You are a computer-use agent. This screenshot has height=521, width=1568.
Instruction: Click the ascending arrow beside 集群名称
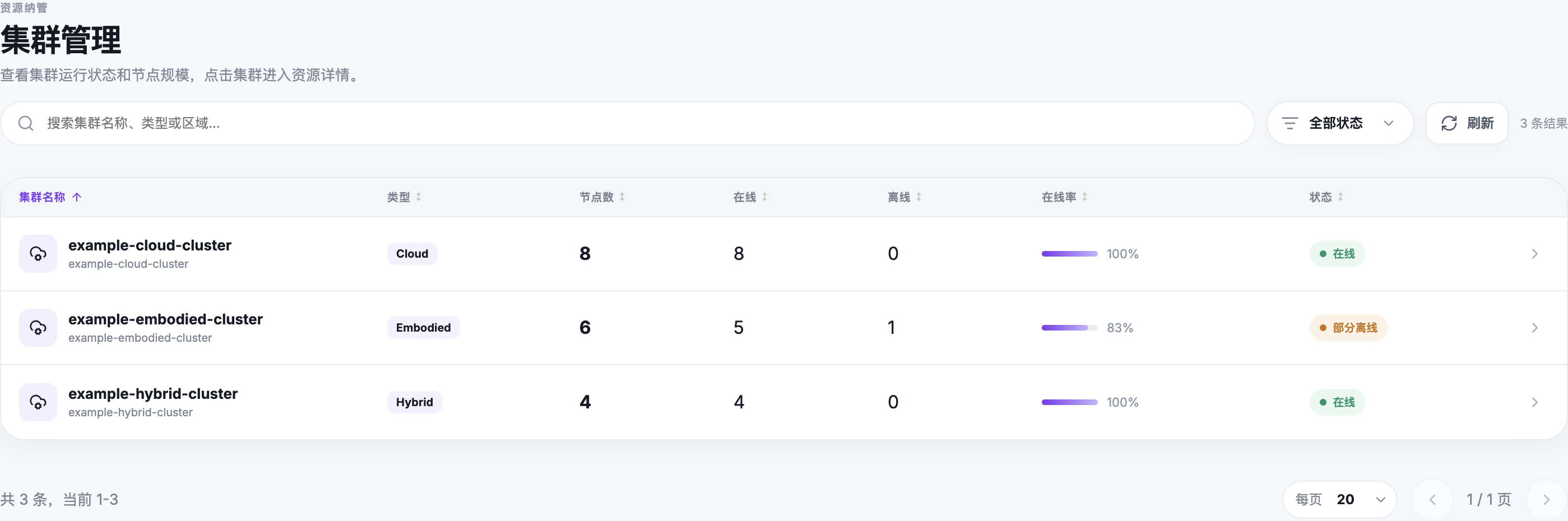point(77,197)
